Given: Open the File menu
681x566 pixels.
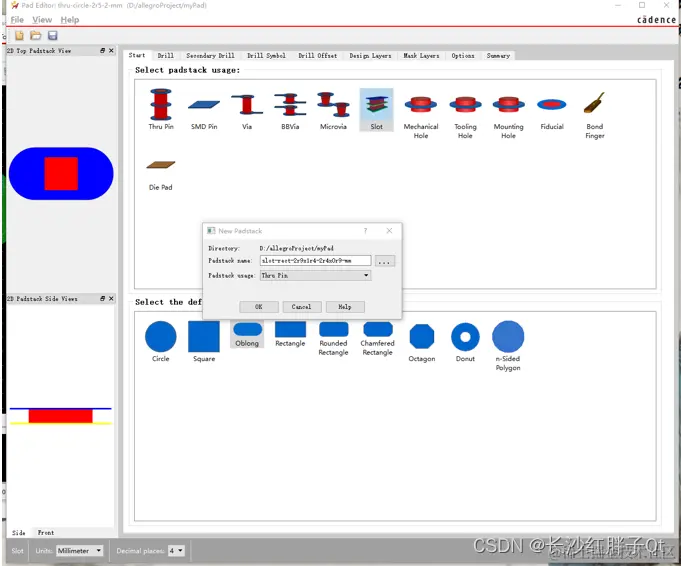Looking at the screenshot, I should [x=17, y=20].
